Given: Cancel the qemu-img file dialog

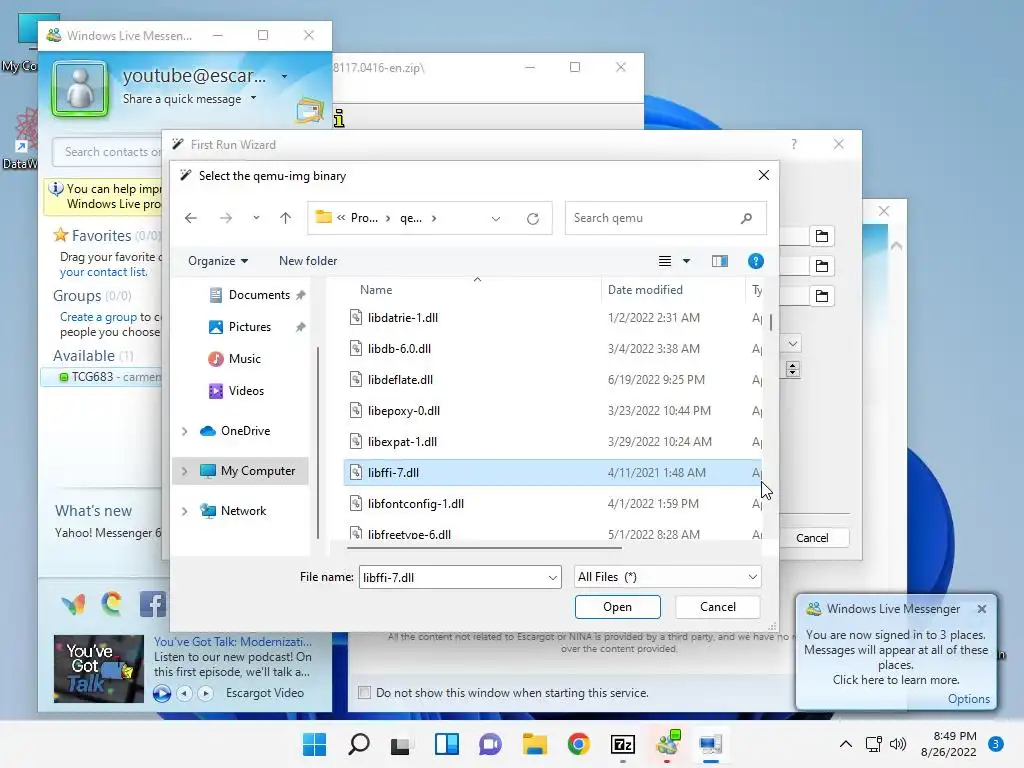Looking at the screenshot, I should [718, 607].
